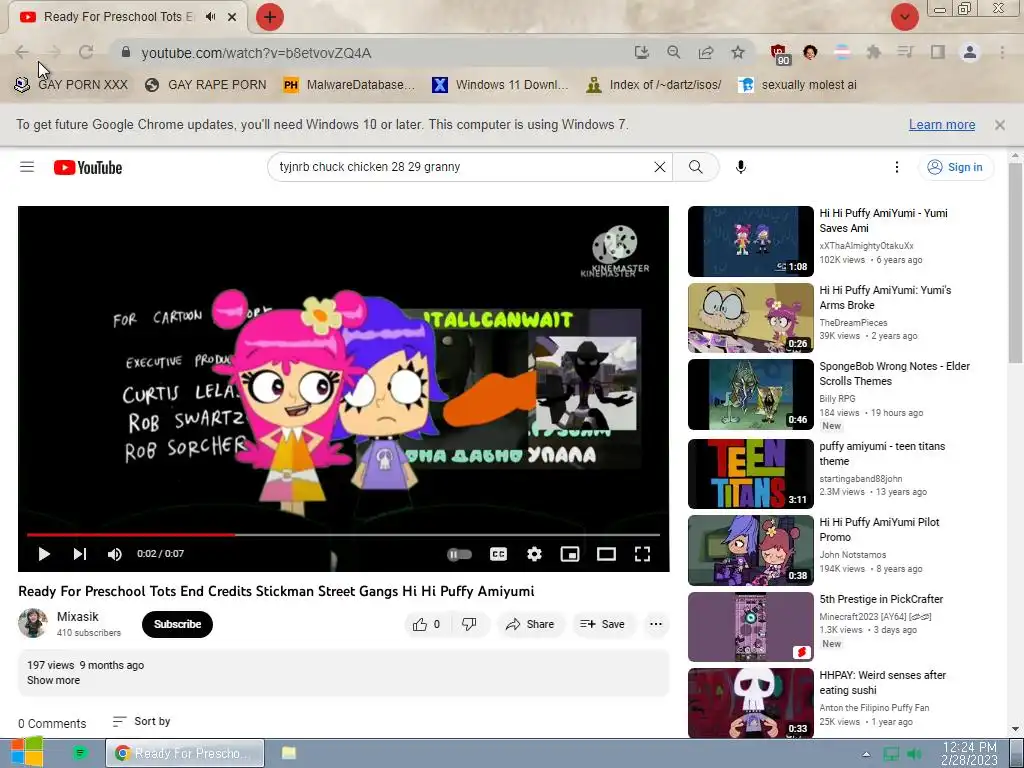This screenshot has height=768, width=1024.
Task: Go to YouTube home via logo
Action: click(x=88, y=168)
